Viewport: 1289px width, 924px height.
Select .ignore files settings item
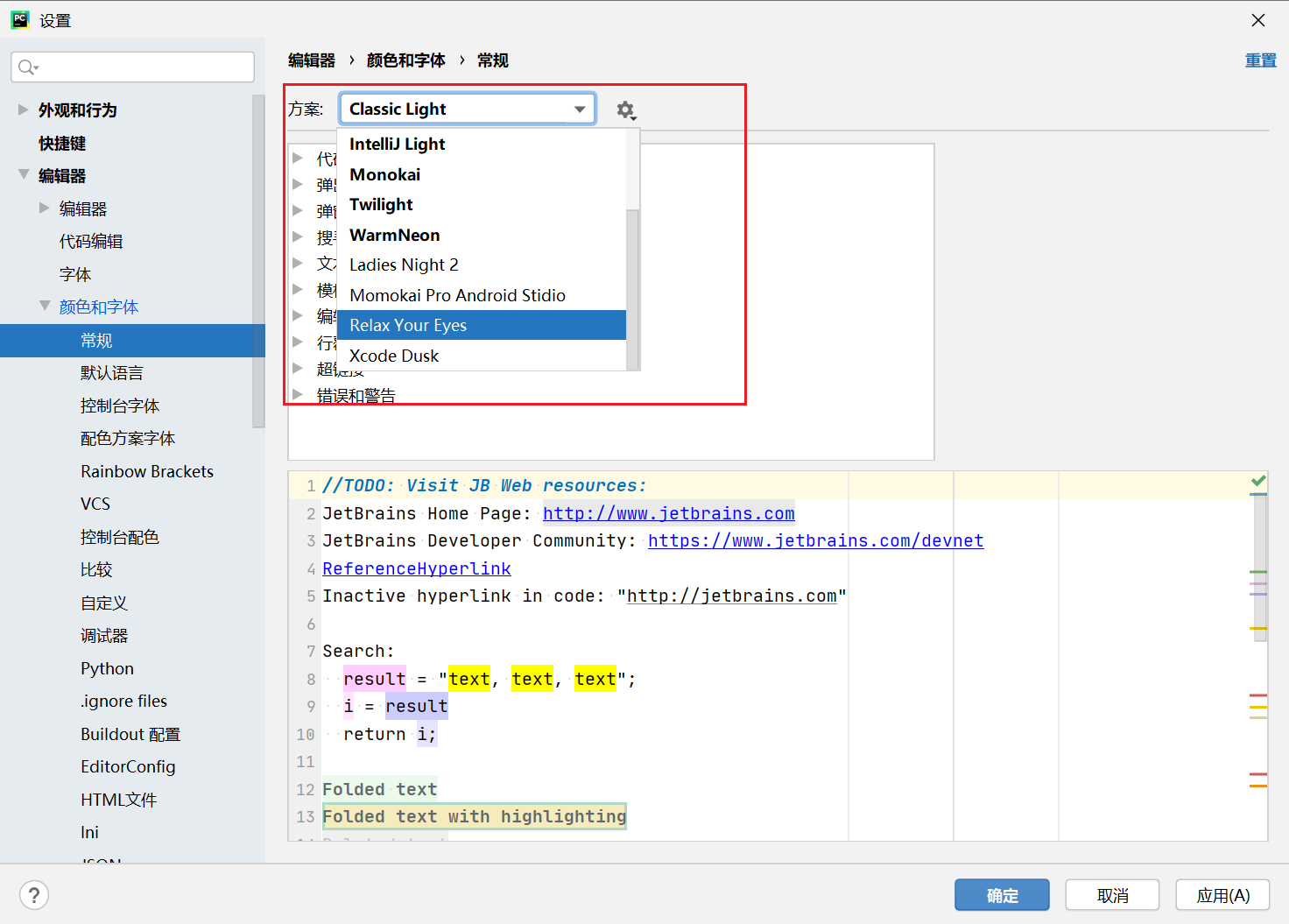point(123,701)
